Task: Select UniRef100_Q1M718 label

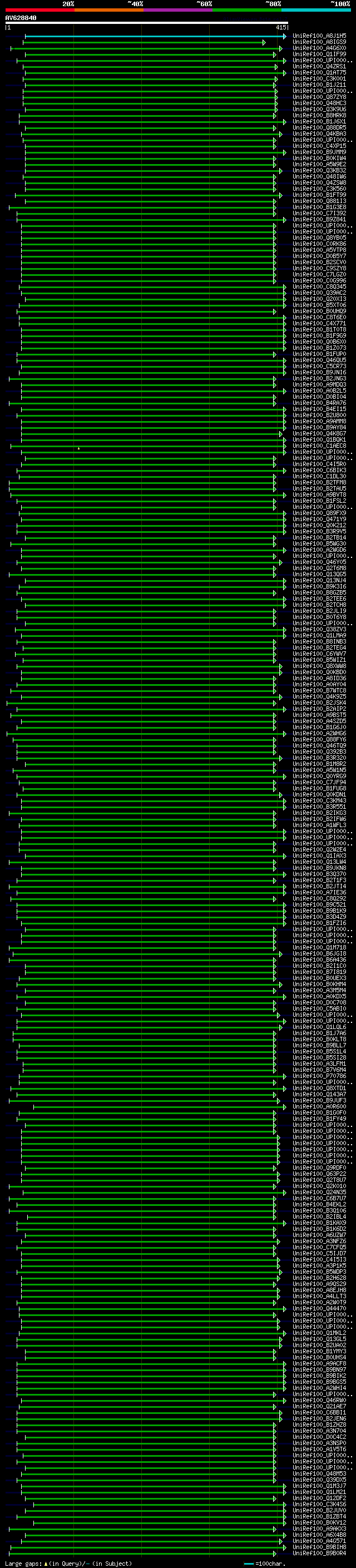Action: (319, 947)
